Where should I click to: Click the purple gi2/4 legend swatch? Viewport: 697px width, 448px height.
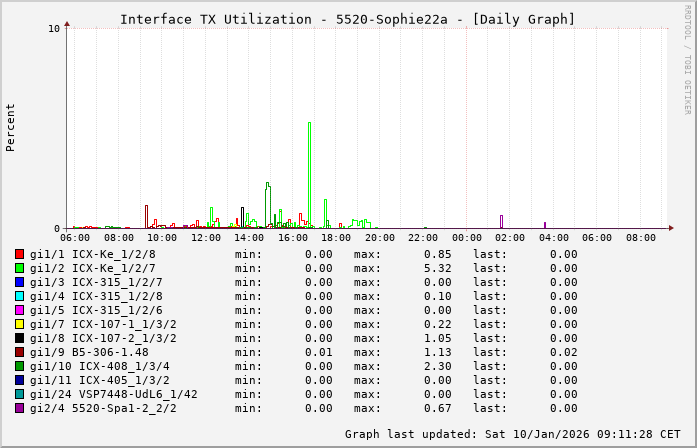[x=19, y=408]
